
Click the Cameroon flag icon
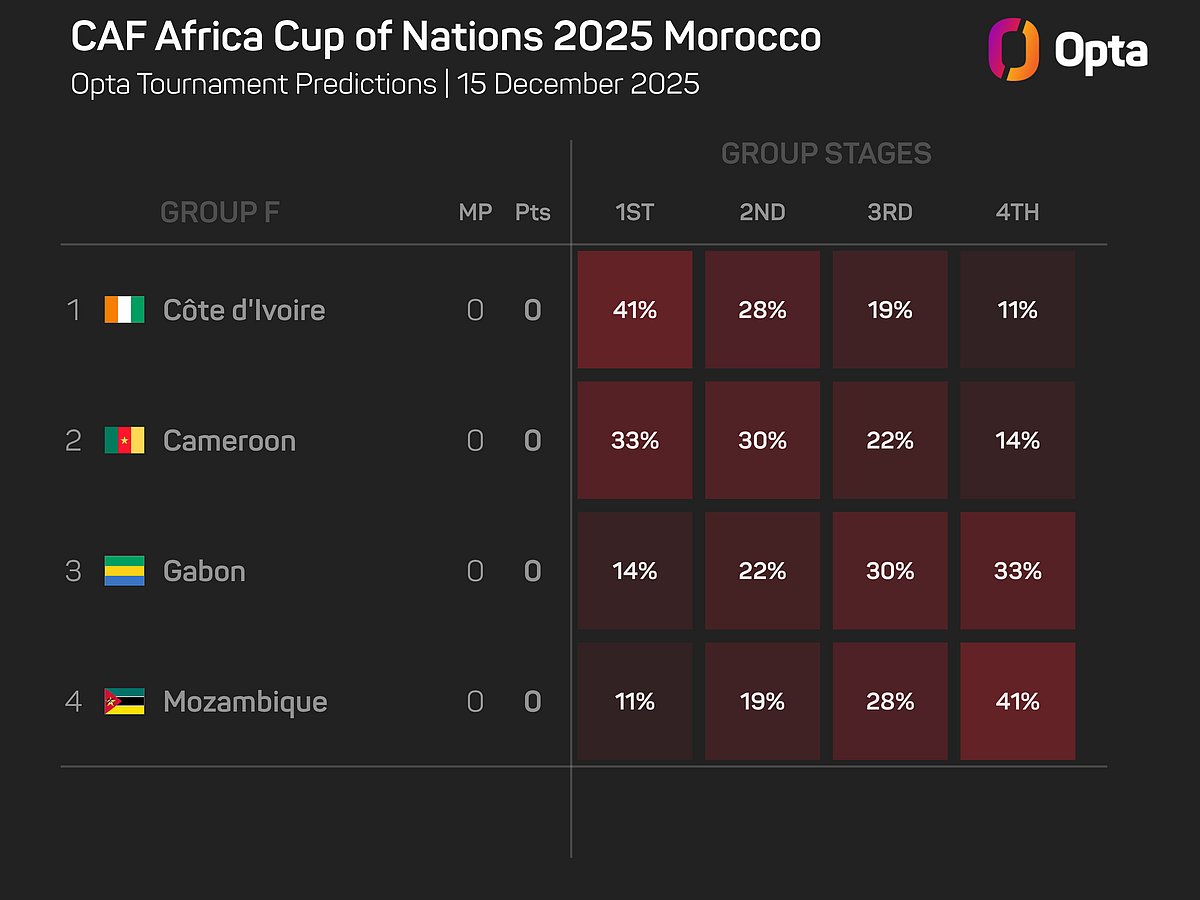click(124, 440)
